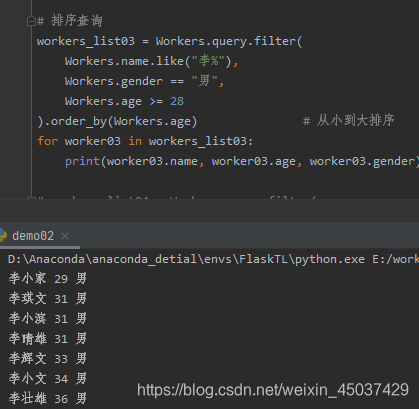Click output row 李小滨 31 男
This screenshot has width=419, height=409.
pos(48,318)
